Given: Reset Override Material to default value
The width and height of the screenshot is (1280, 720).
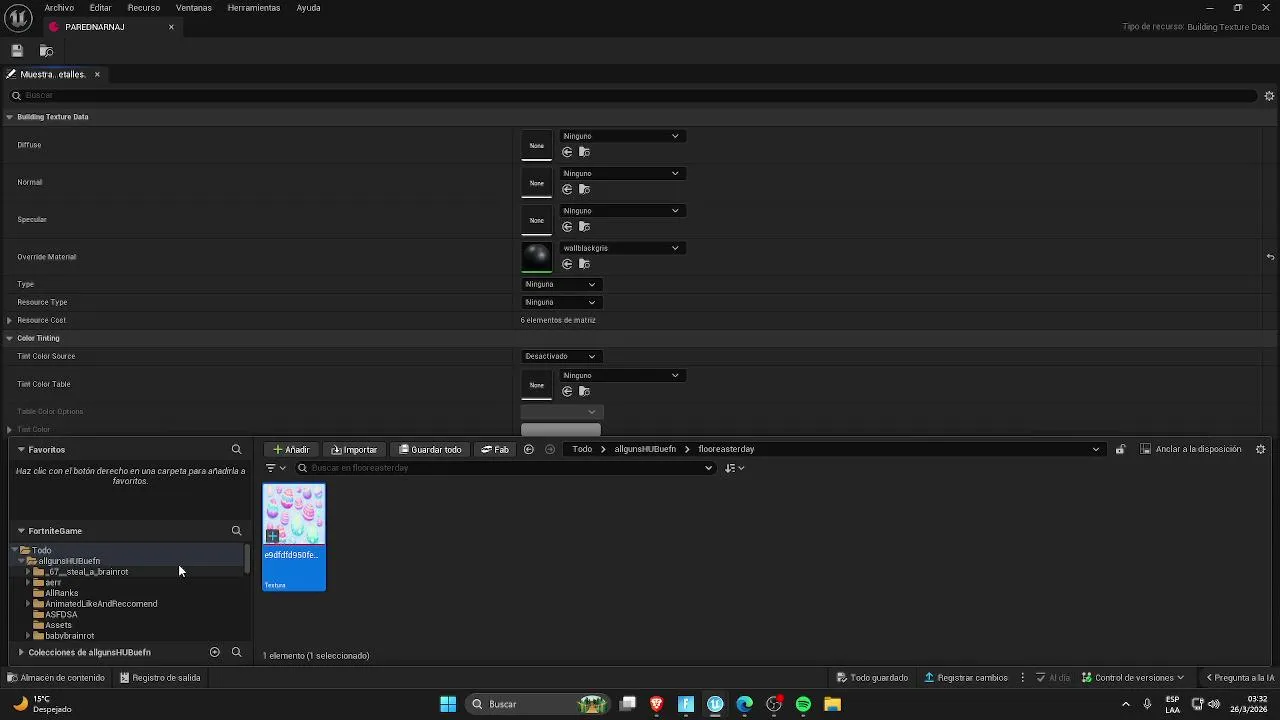Looking at the screenshot, I should pos(1270,257).
